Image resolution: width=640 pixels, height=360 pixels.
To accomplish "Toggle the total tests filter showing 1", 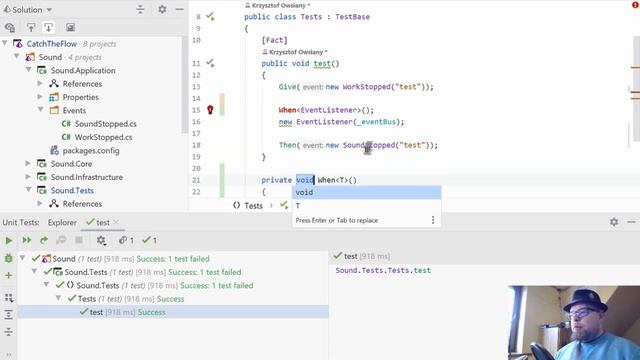I will tap(126, 240).
